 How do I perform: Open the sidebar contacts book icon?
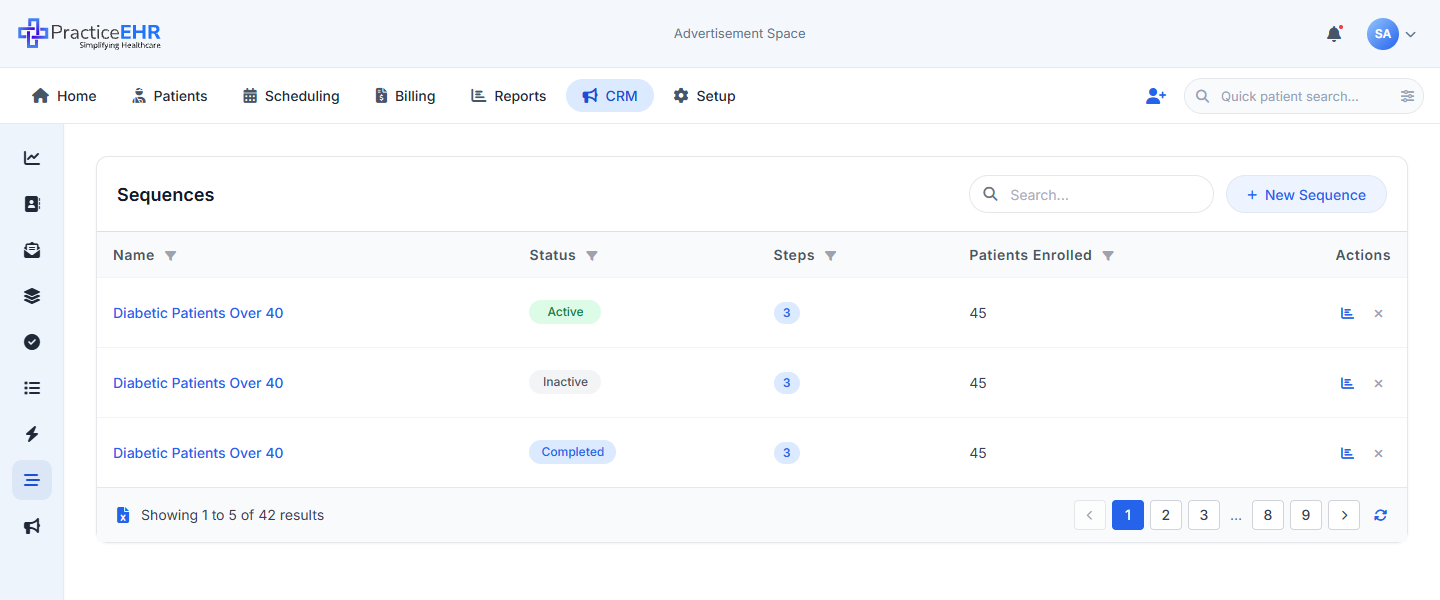click(x=32, y=204)
